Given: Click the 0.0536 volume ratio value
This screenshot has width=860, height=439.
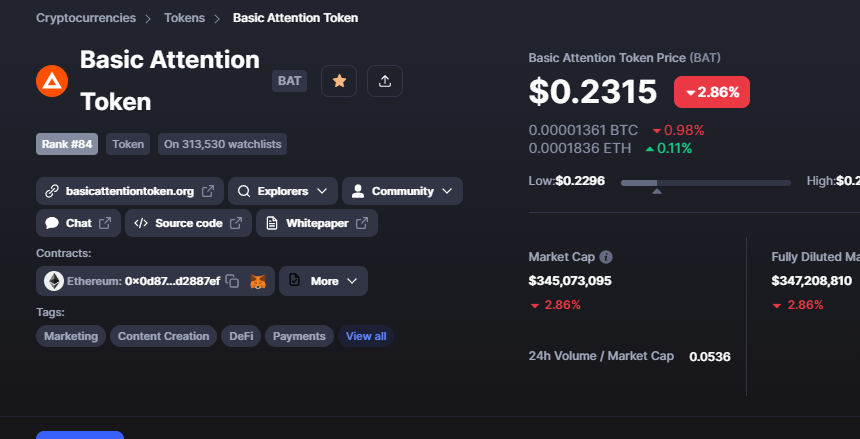Looking at the screenshot, I should click(710, 357).
